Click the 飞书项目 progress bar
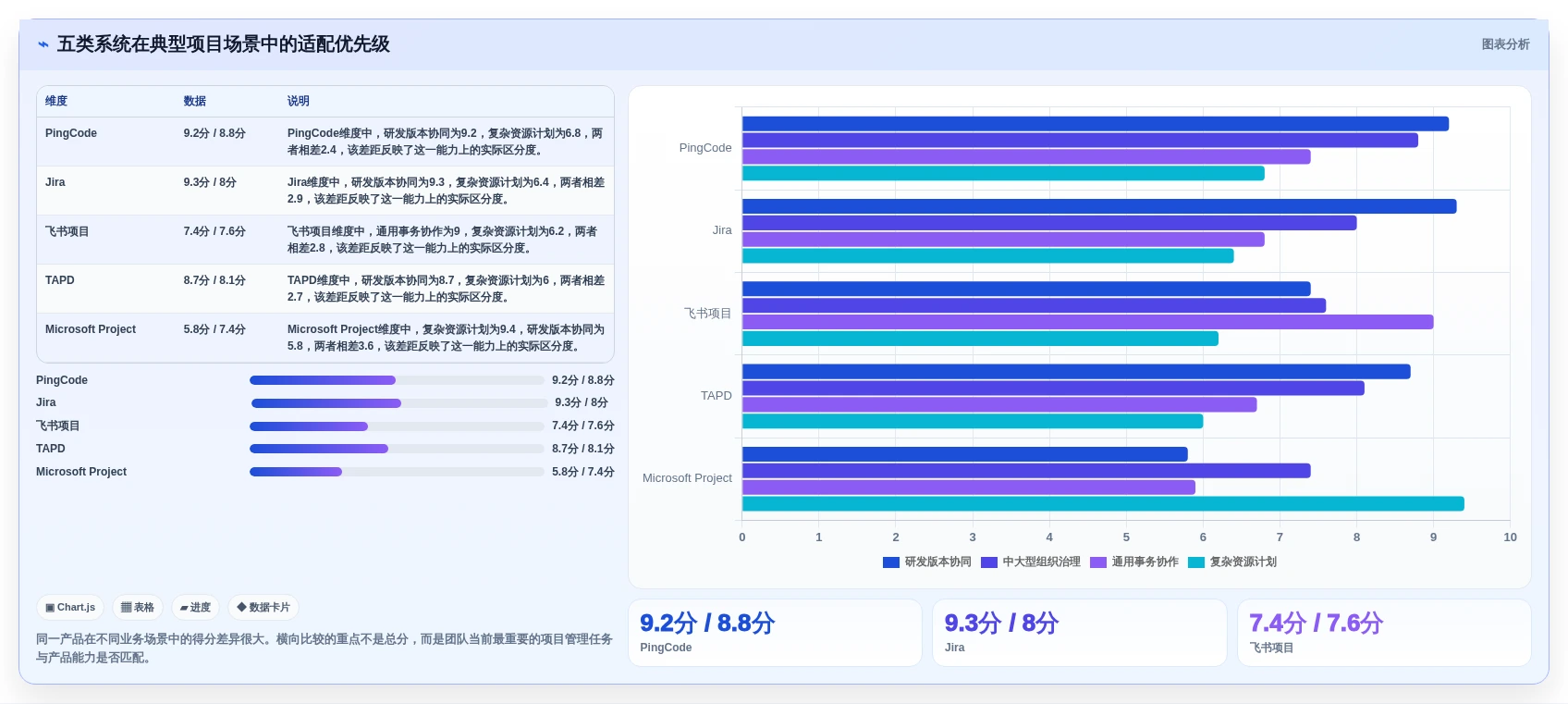This screenshot has height=704, width=1568. (397, 426)
